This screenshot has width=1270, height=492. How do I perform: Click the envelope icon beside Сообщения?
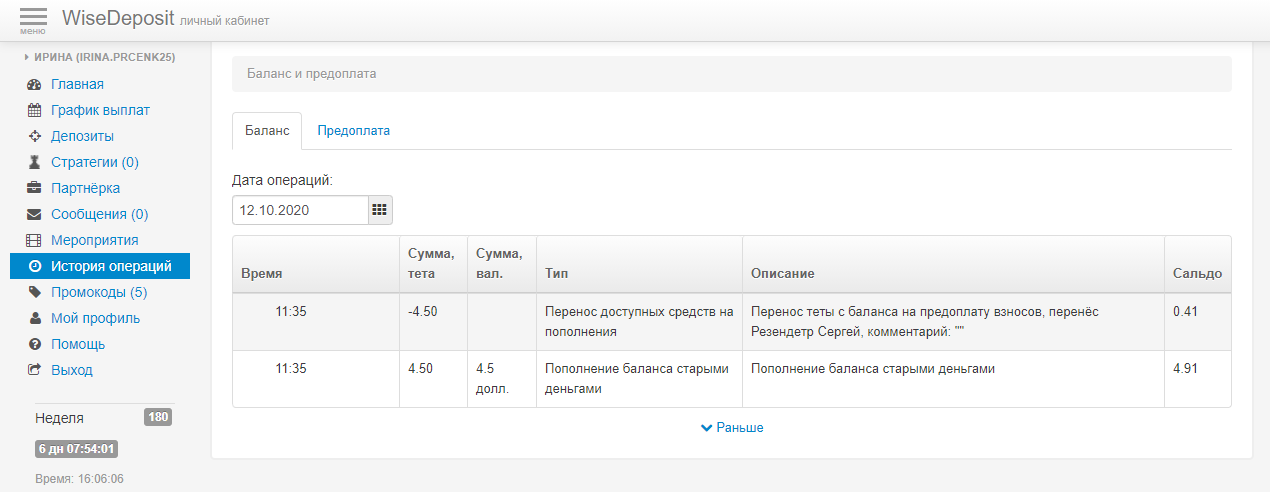pos(34,215)
